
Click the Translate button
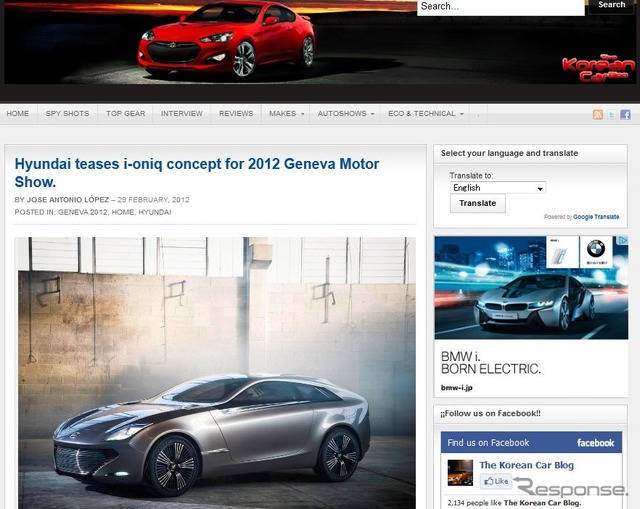pyautogui.click(x=478, y=203)
